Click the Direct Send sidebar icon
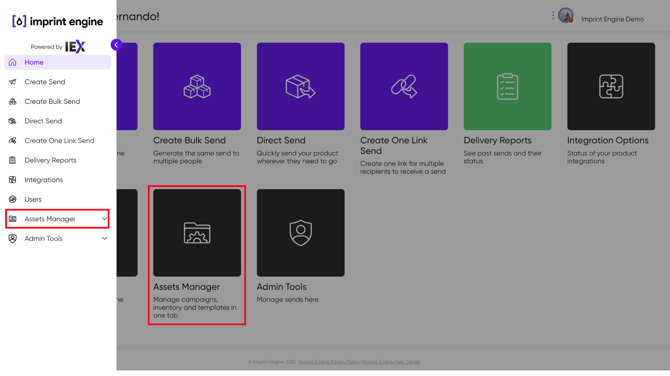This screenshot has height=376, width=670. (12, 121)
